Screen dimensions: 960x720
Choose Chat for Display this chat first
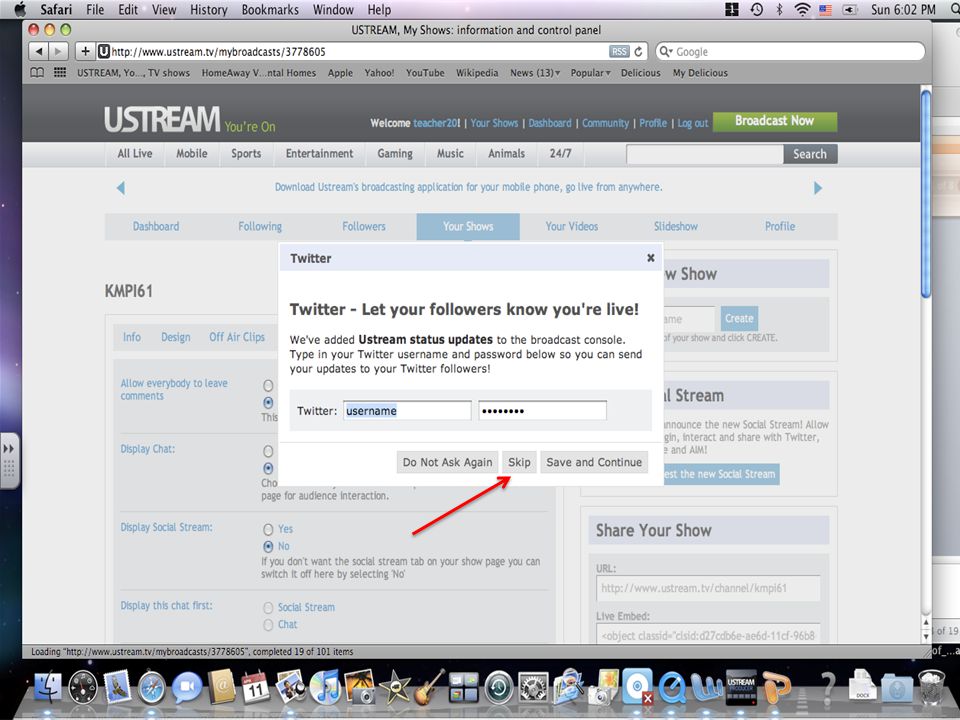[268, 624]
